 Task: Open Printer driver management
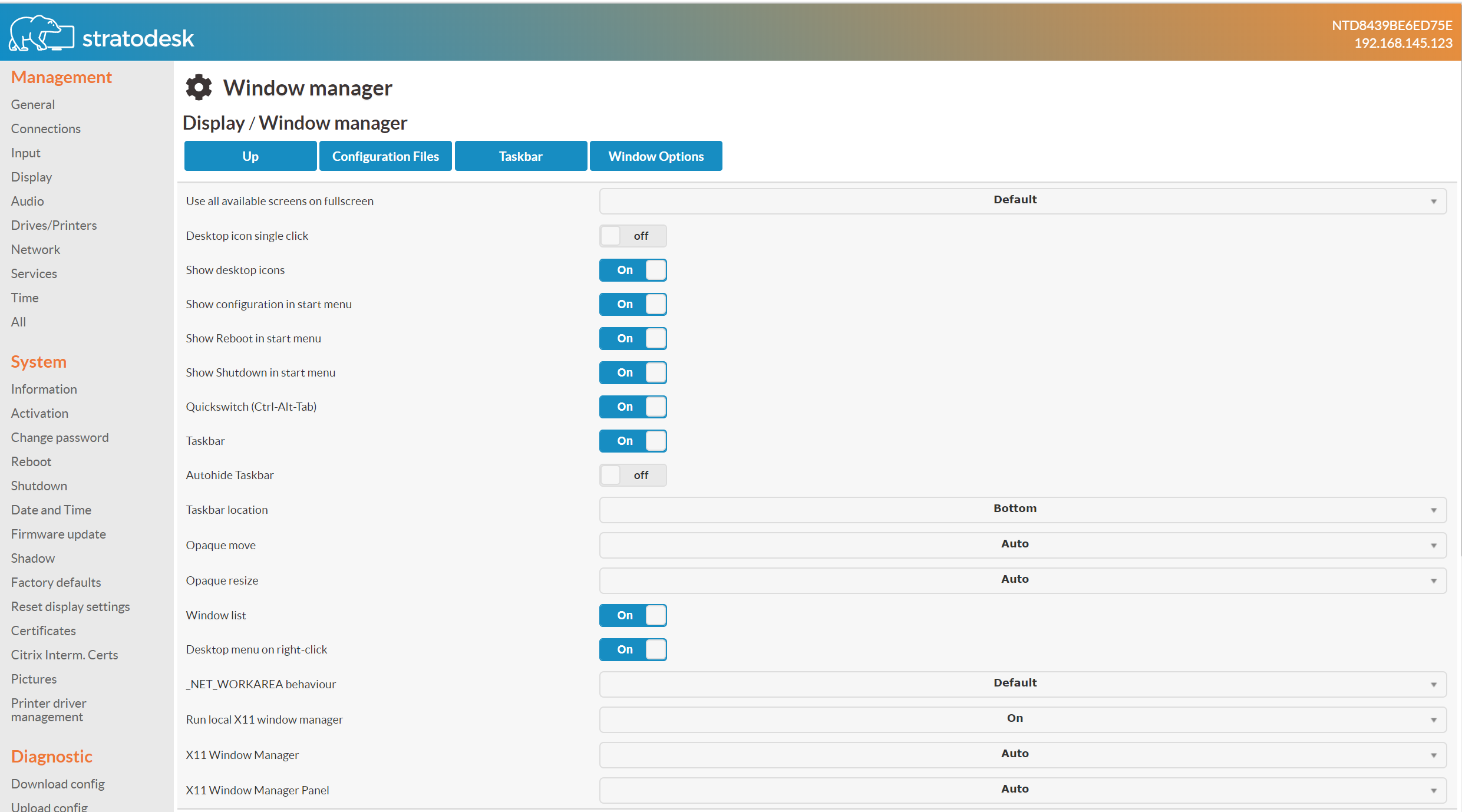[x=49, y=710]
